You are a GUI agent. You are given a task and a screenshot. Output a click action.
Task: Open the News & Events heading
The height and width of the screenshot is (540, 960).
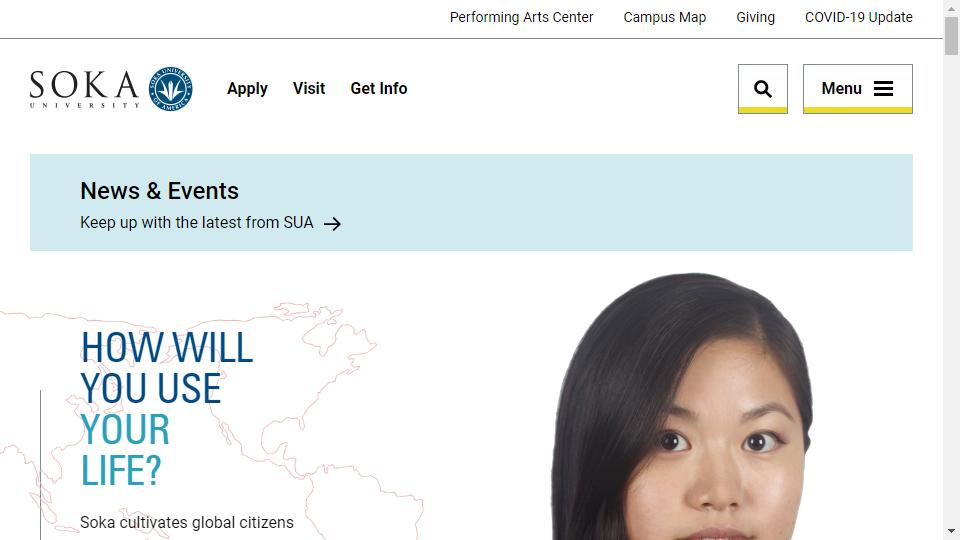(159, 191)
